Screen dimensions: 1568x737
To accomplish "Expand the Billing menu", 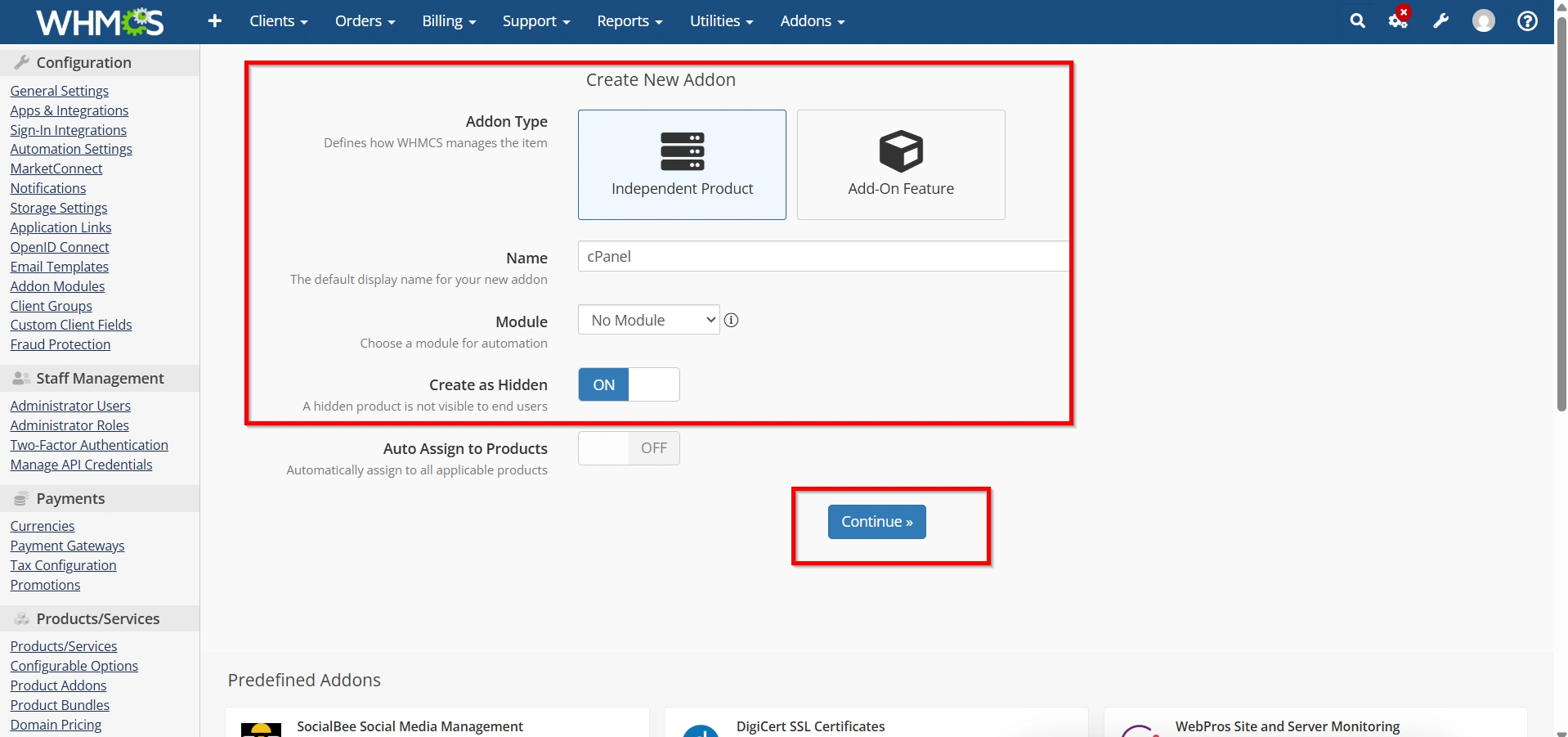I will [x=449, y=21].
